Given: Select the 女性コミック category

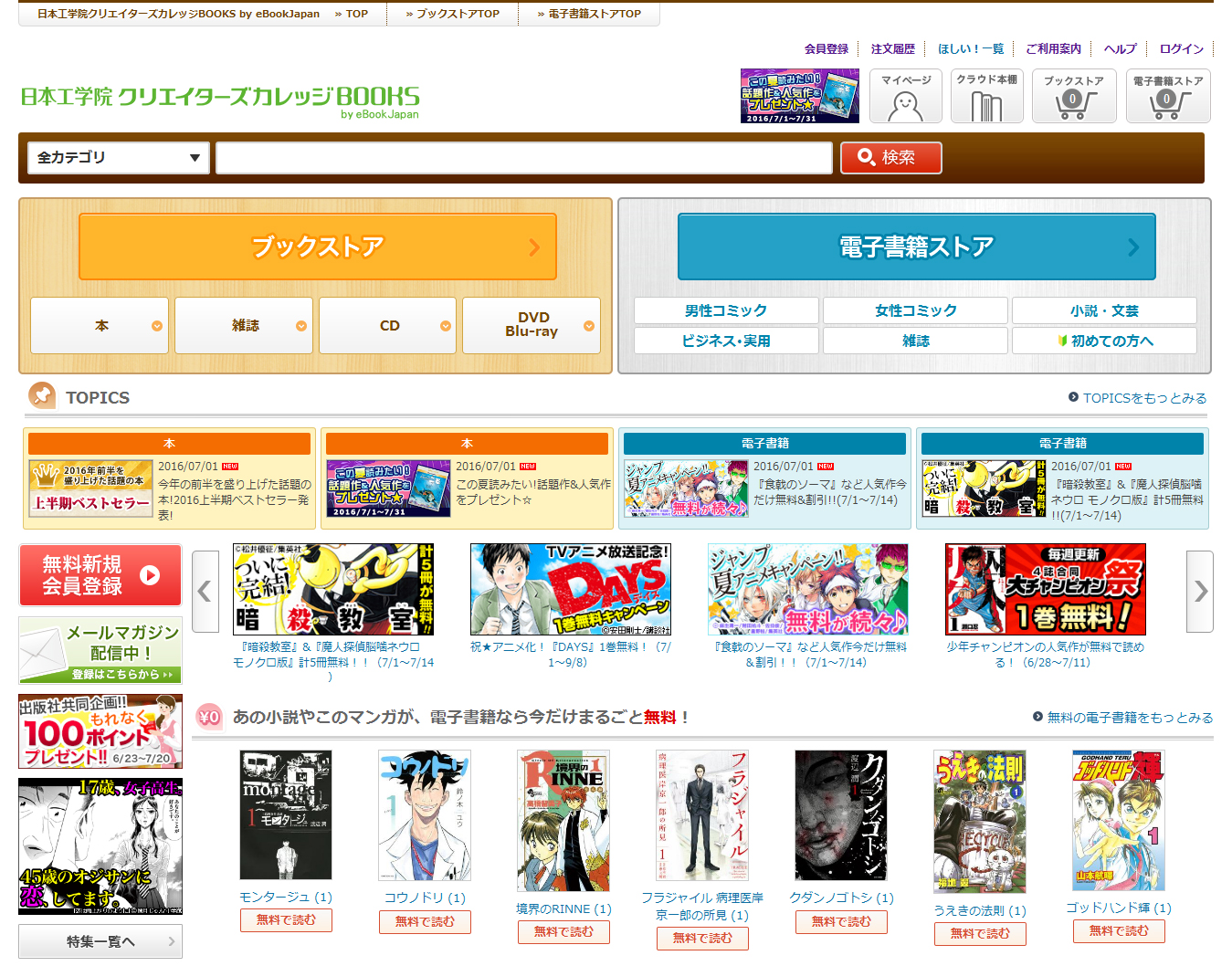Looking at the screenshot, I should [x=915, y=310].
